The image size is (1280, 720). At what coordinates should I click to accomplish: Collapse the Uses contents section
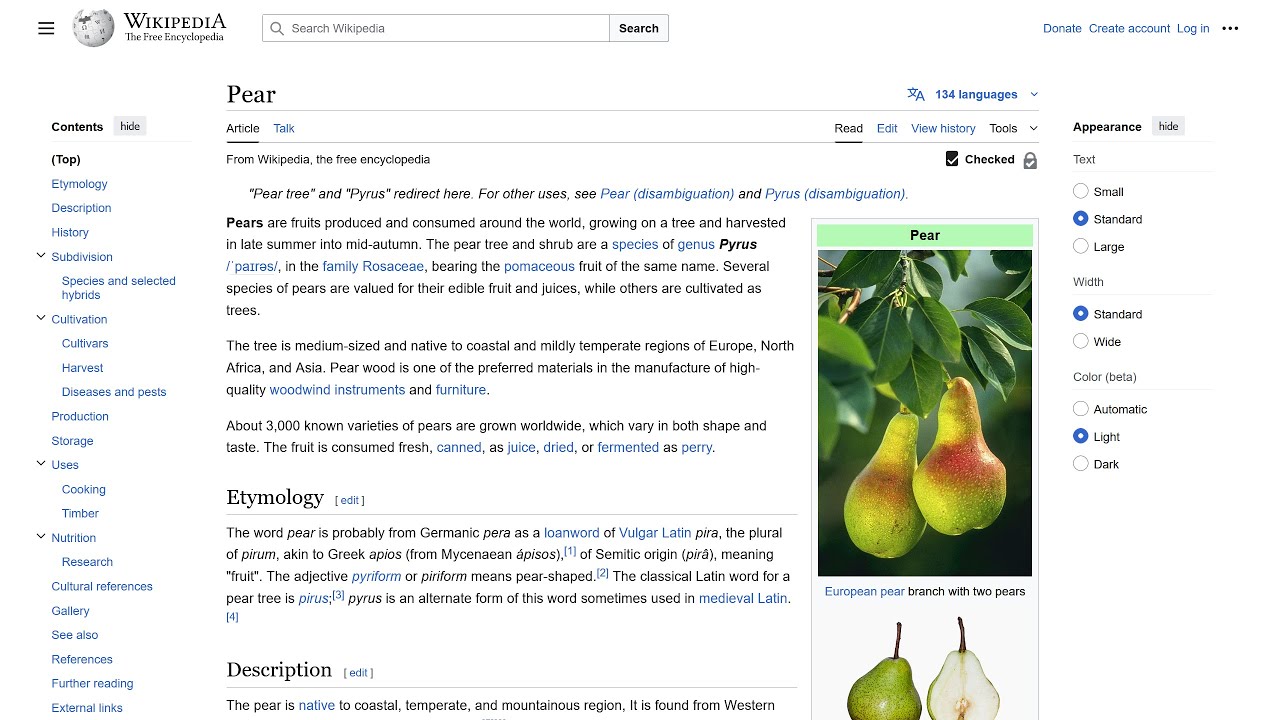click(x=41, y=464)
